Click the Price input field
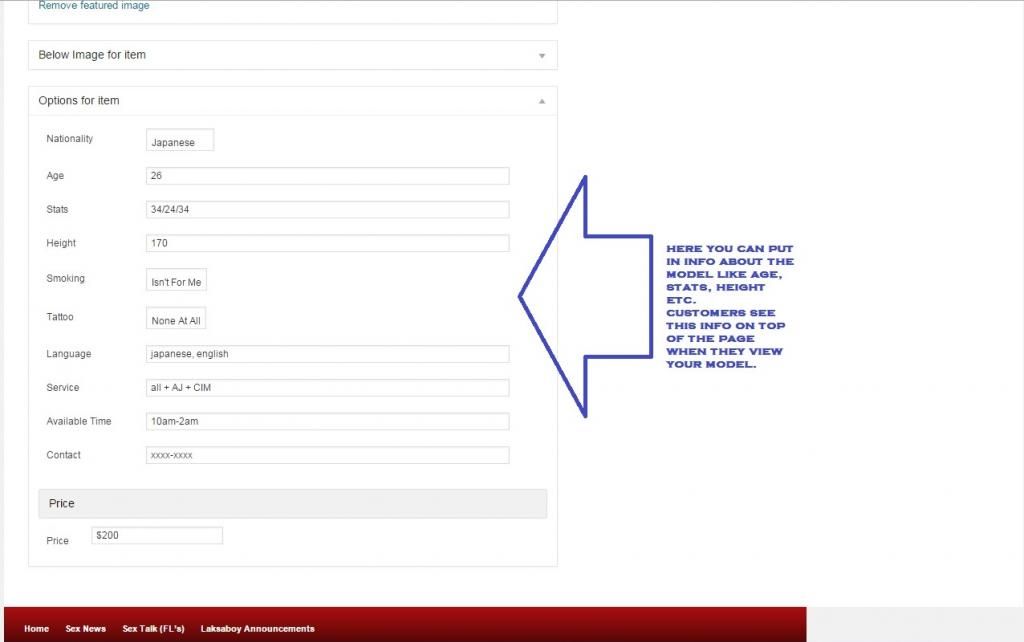Image resolution: width=1024 pixels, height=642 pixels. point(157,536)
